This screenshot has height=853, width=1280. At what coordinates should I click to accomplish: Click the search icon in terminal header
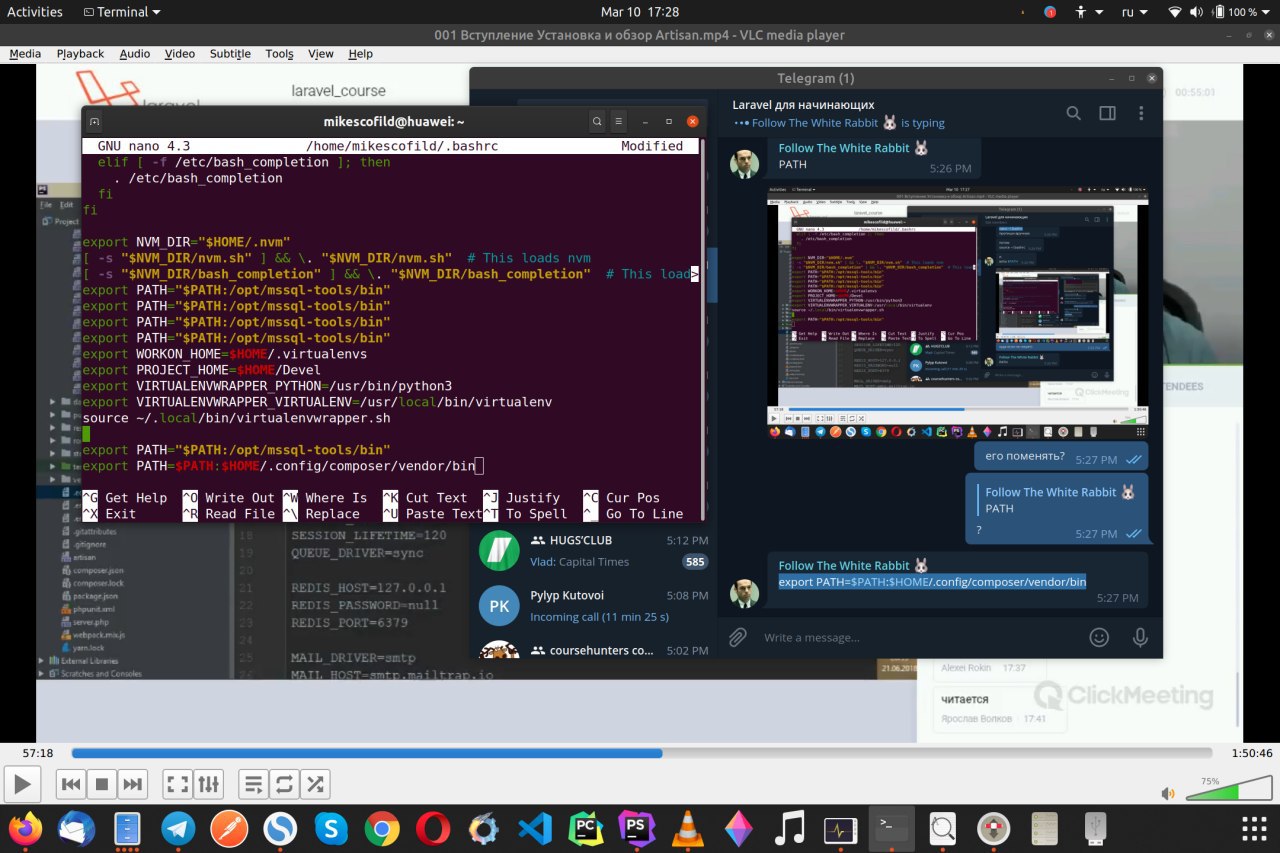(597, 121)
